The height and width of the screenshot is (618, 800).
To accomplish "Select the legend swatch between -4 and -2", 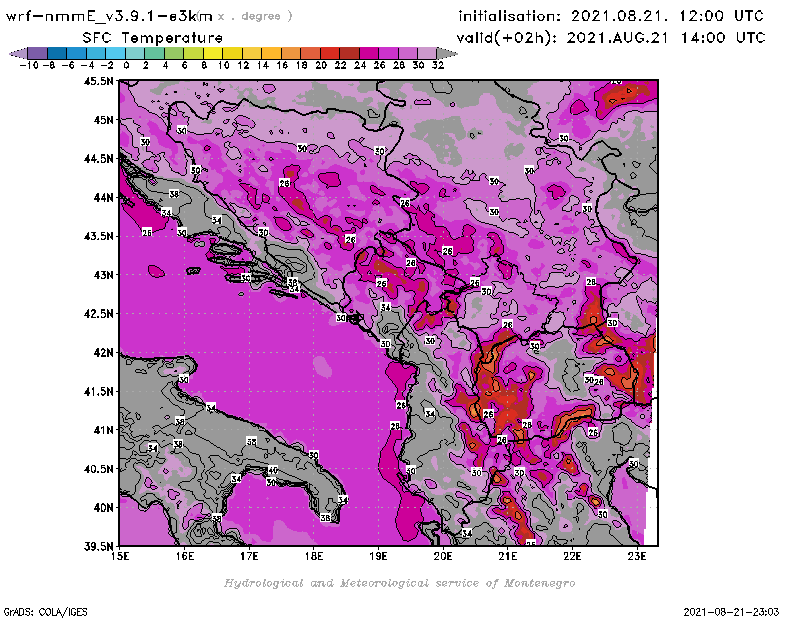I will (x=96, y=53).
